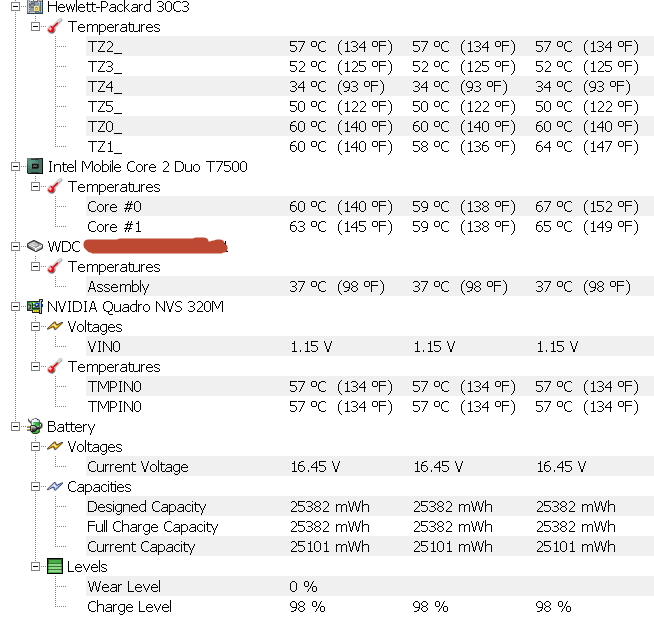Click the Hewlett-Packard 30C3 motherboard icon
This screenshot has height=623, width=654.
[35, 6]
